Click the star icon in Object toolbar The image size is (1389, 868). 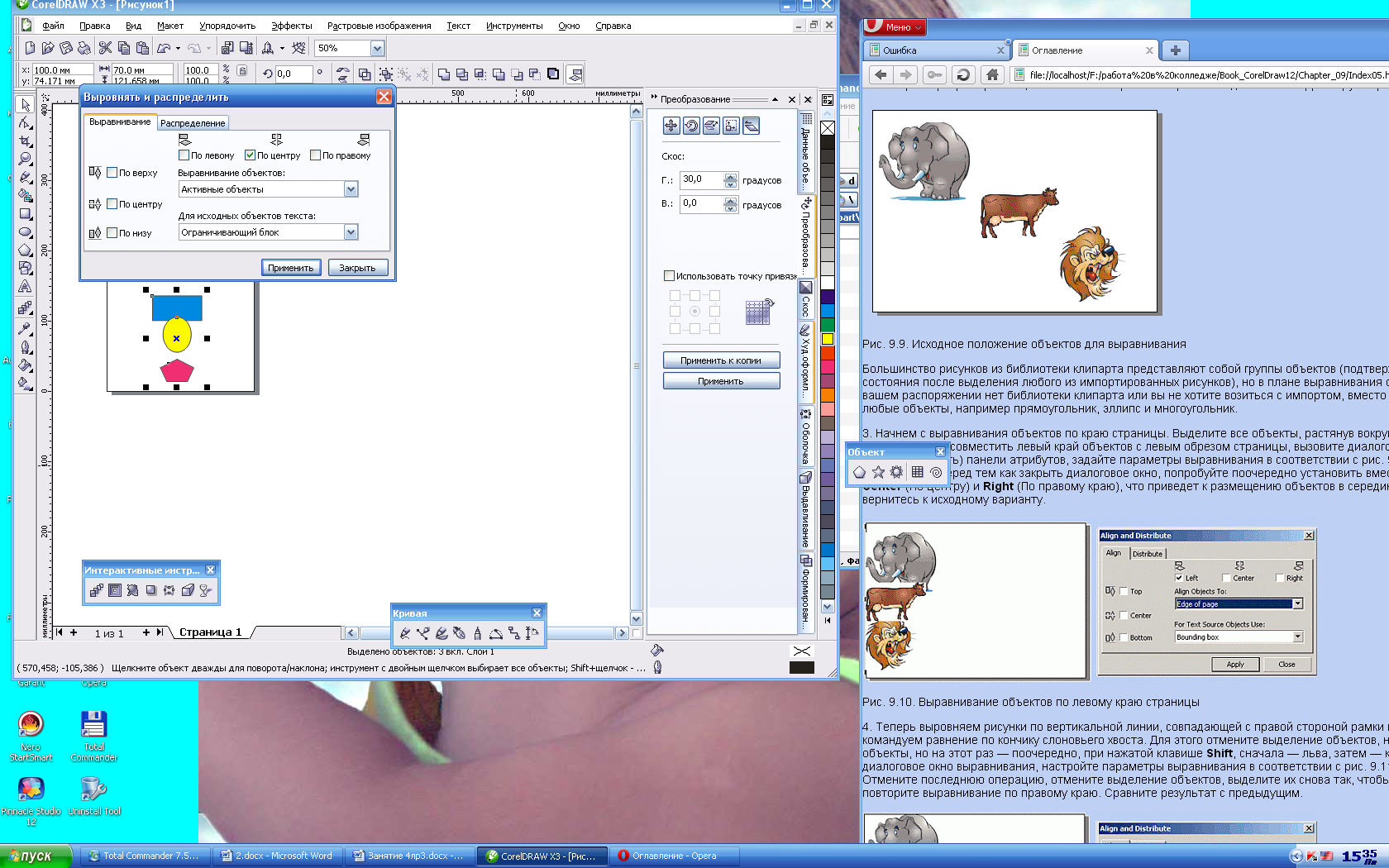878,472
